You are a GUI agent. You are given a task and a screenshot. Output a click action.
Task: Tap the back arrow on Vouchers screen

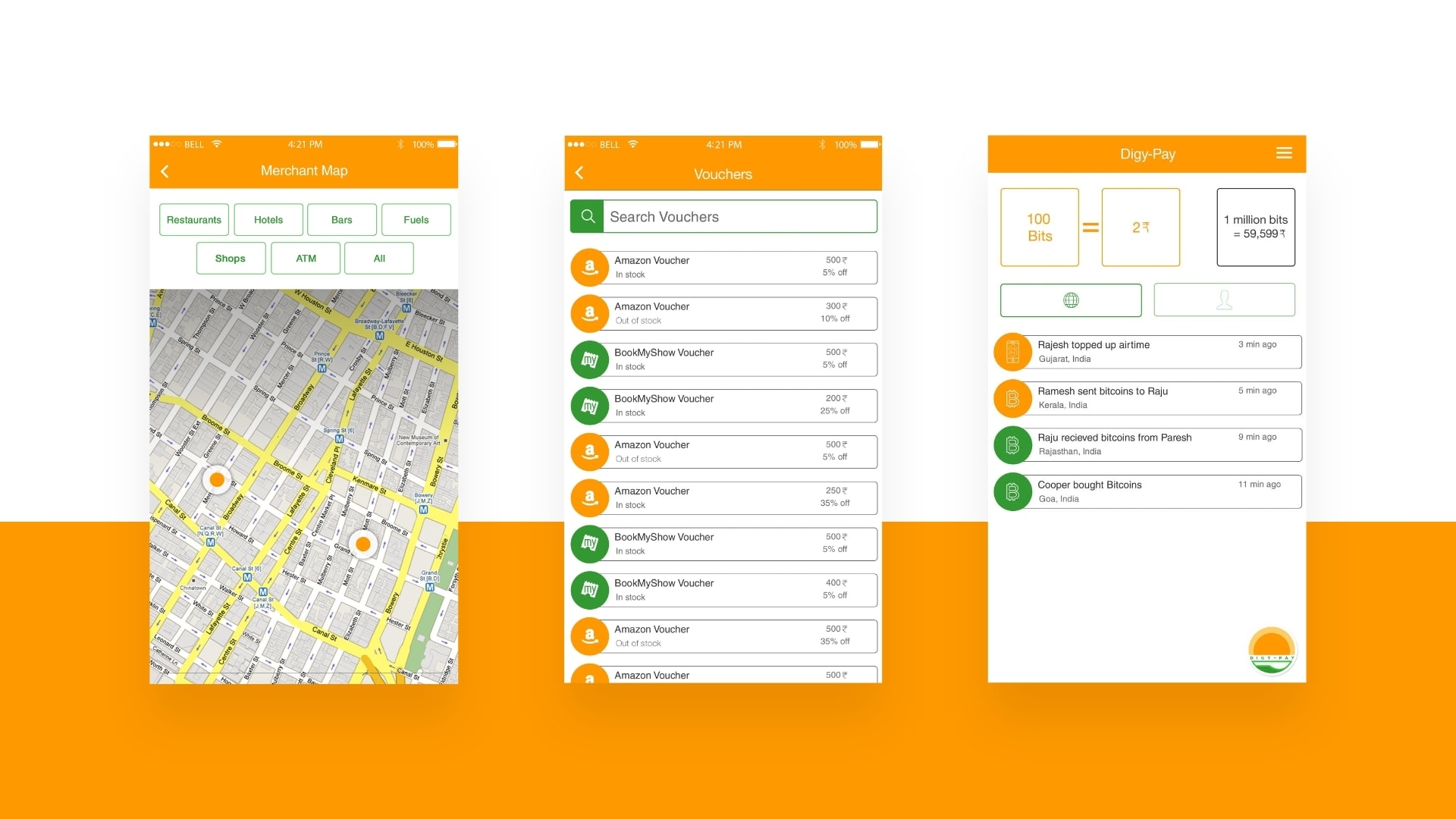click(579, 173)
